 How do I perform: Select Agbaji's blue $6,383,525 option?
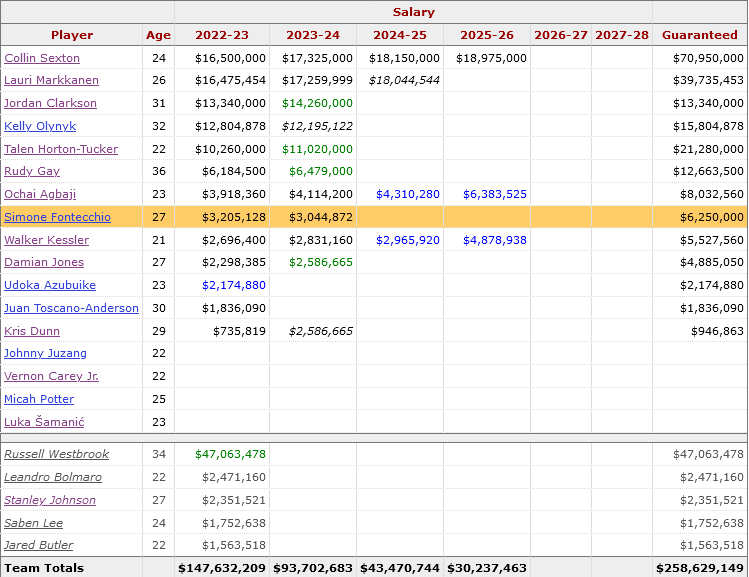coord(495,194)
